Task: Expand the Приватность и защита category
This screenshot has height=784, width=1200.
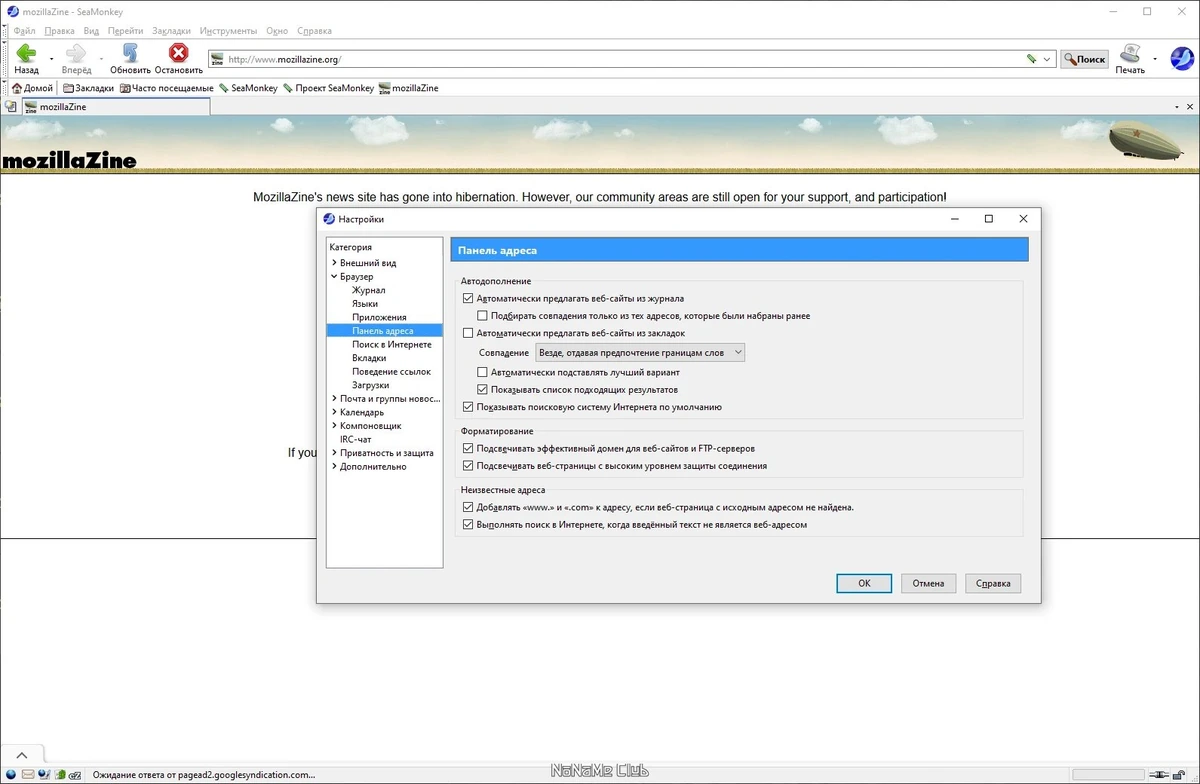Action: (334, 453)
